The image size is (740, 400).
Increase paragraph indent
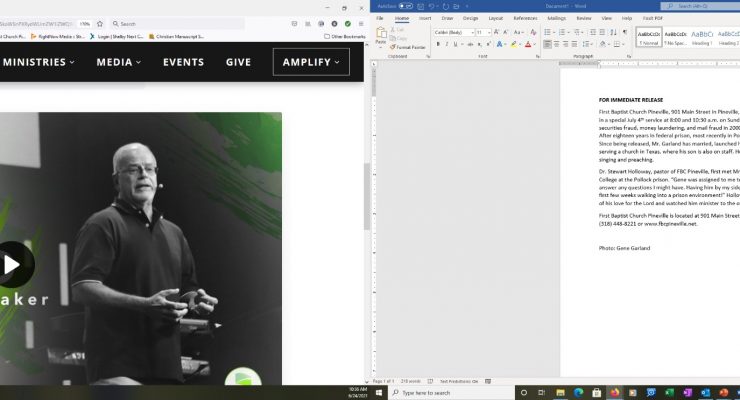click(602, 32)
